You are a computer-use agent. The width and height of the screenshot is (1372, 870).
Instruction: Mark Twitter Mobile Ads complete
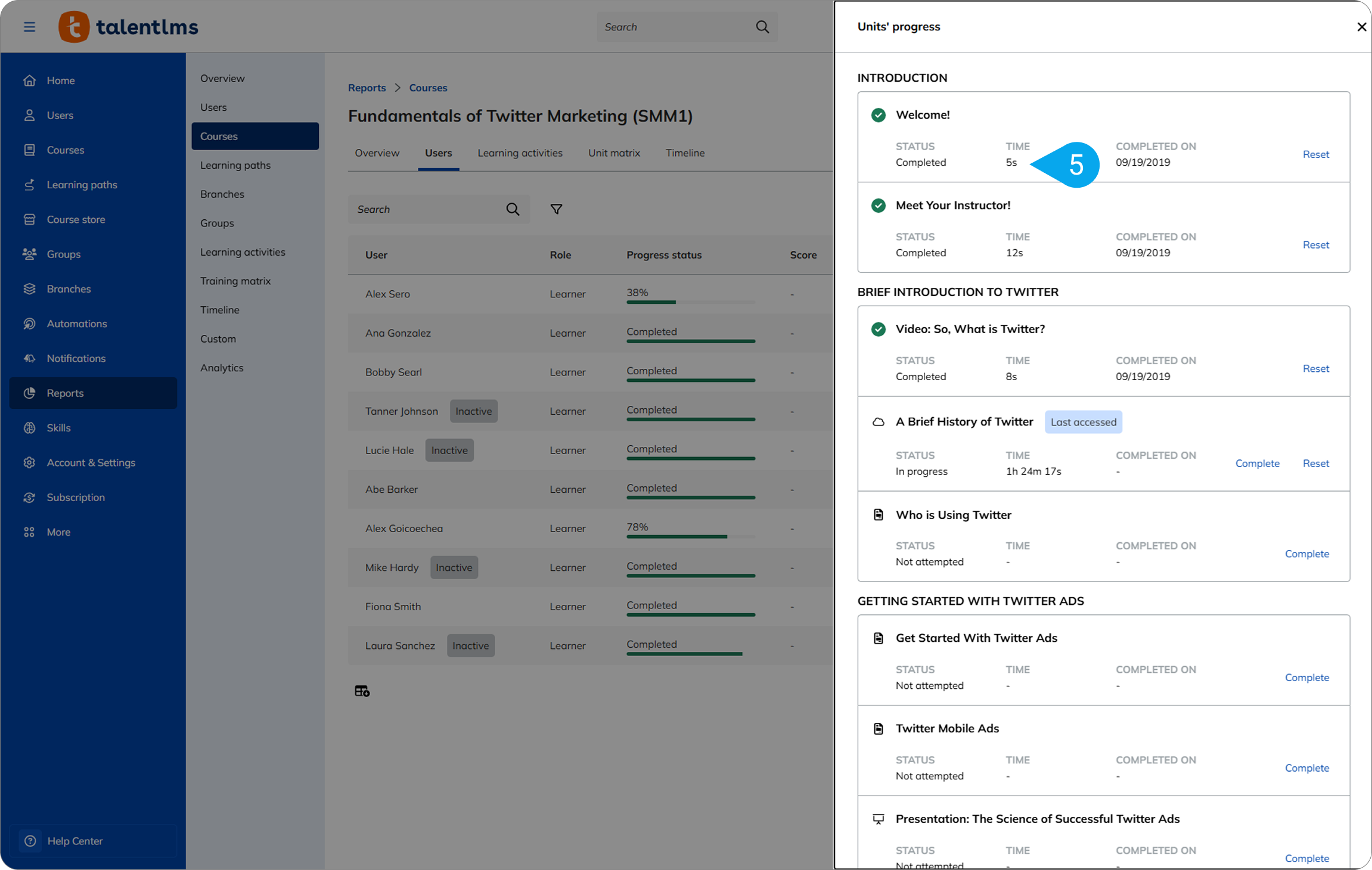[1306, 768]
